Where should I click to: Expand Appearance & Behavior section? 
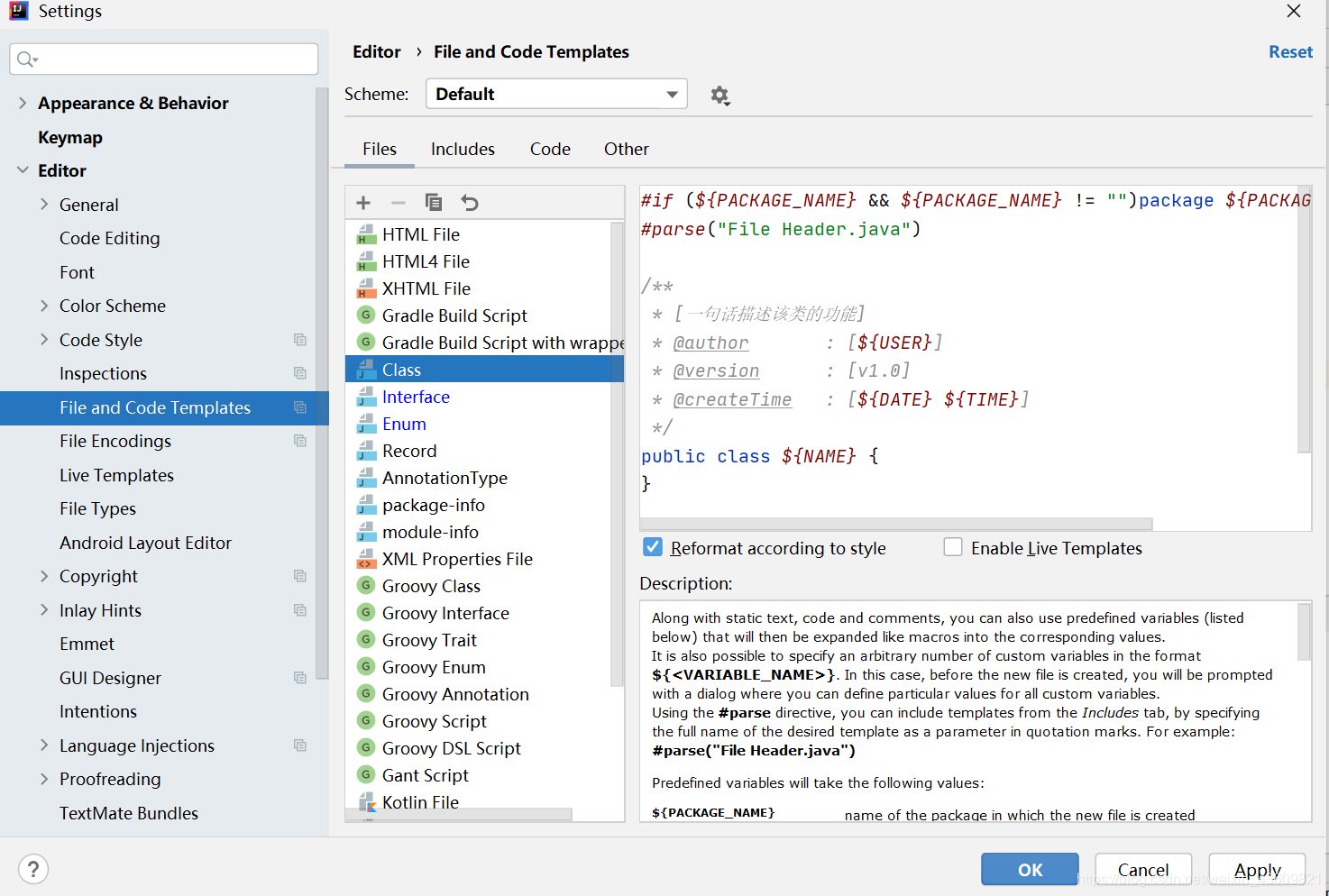point(23,103)
